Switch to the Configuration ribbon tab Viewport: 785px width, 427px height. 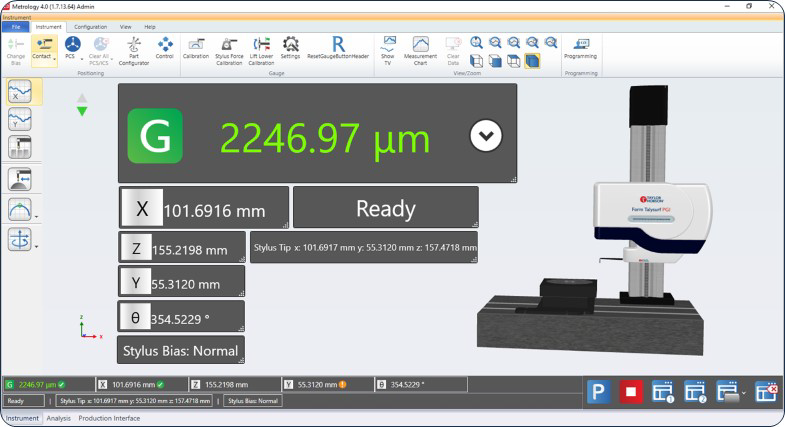pyautogui.click(x=91, y=26)
